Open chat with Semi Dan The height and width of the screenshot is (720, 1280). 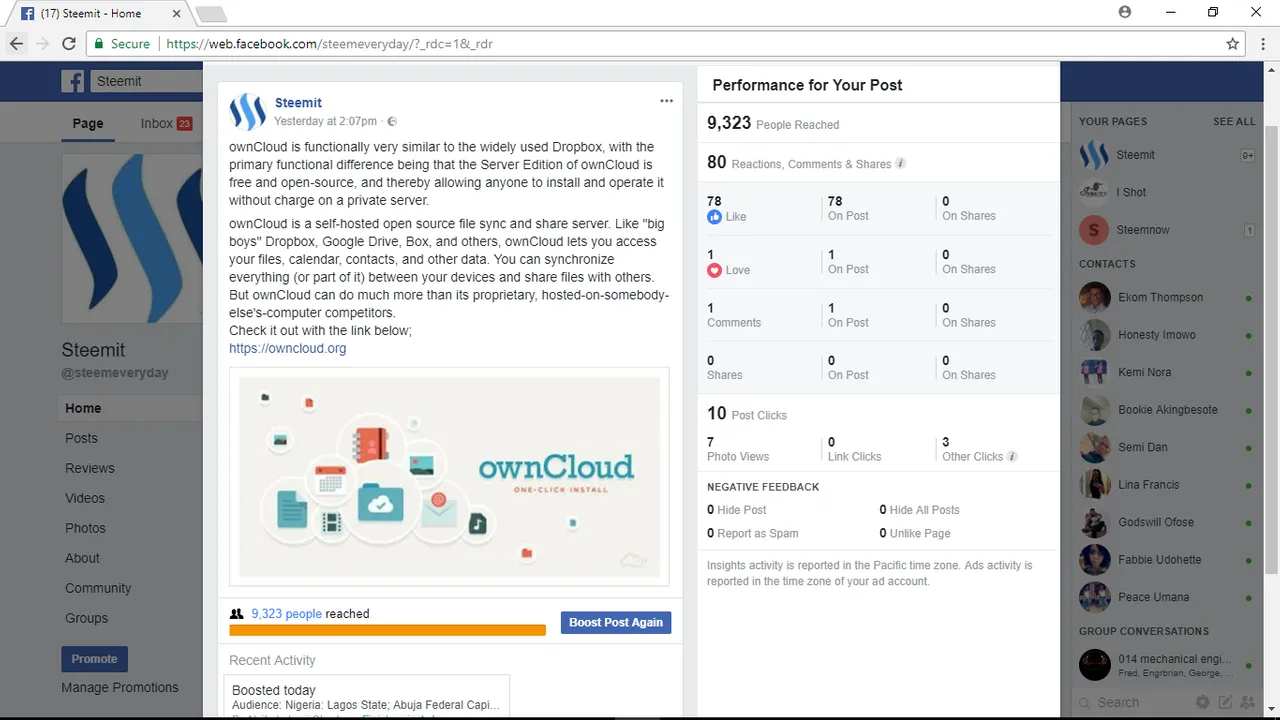pos(1167,447)
